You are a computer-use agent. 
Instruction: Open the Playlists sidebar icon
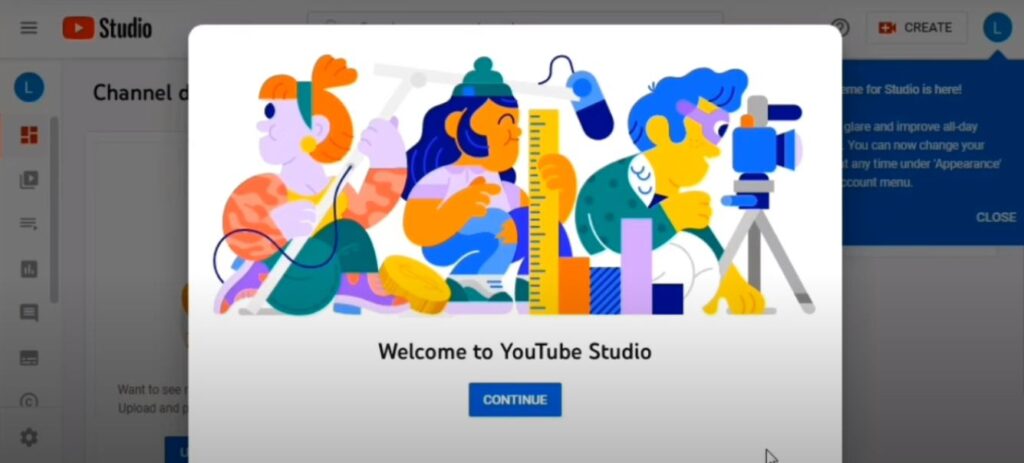click(x=29, y=224)
